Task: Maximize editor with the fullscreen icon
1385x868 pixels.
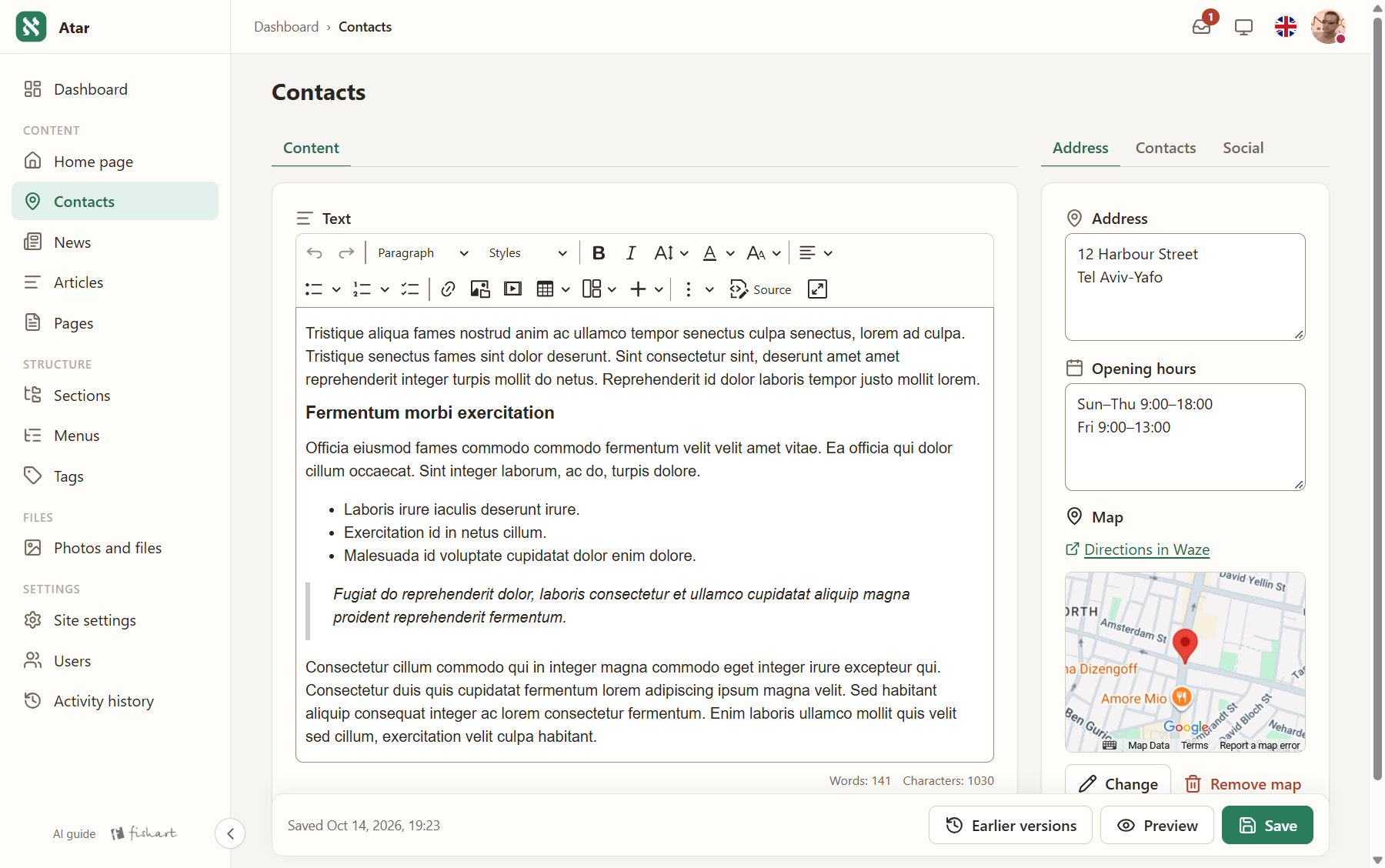Action: tap(817, 289)
